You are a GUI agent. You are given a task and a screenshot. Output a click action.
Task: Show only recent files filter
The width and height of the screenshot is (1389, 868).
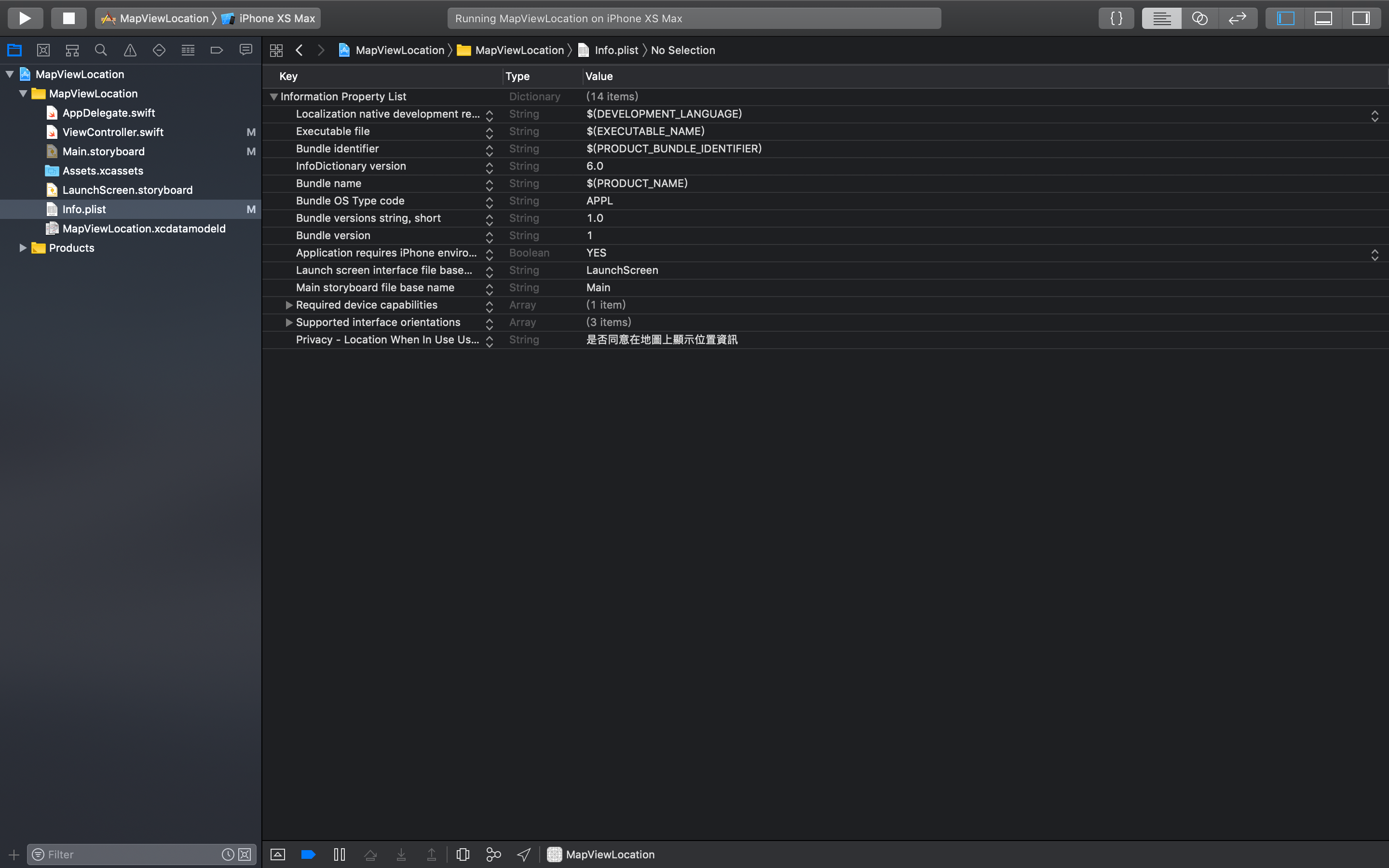point(228,854)
